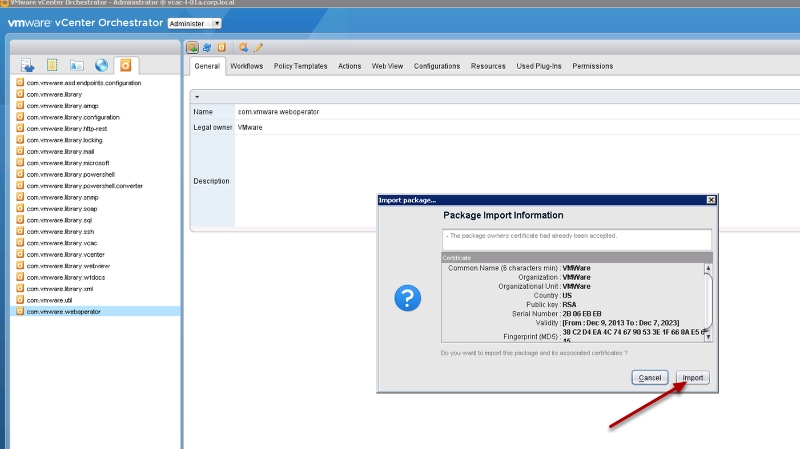800x449 pixels.
Task: Select com.vmware.library.http-rest package
Action: coord(67,129)
